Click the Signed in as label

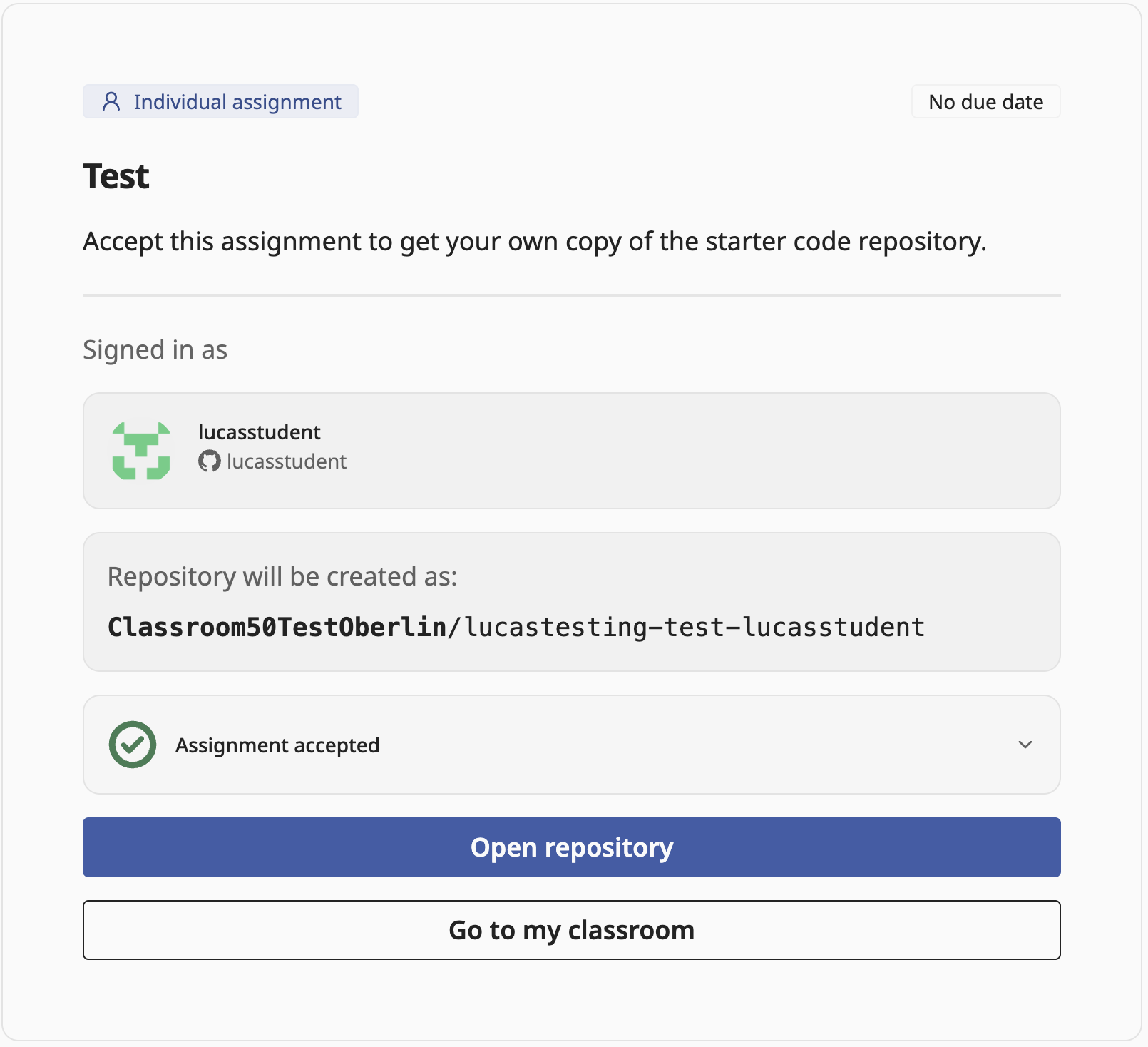[x=155, y=350]
